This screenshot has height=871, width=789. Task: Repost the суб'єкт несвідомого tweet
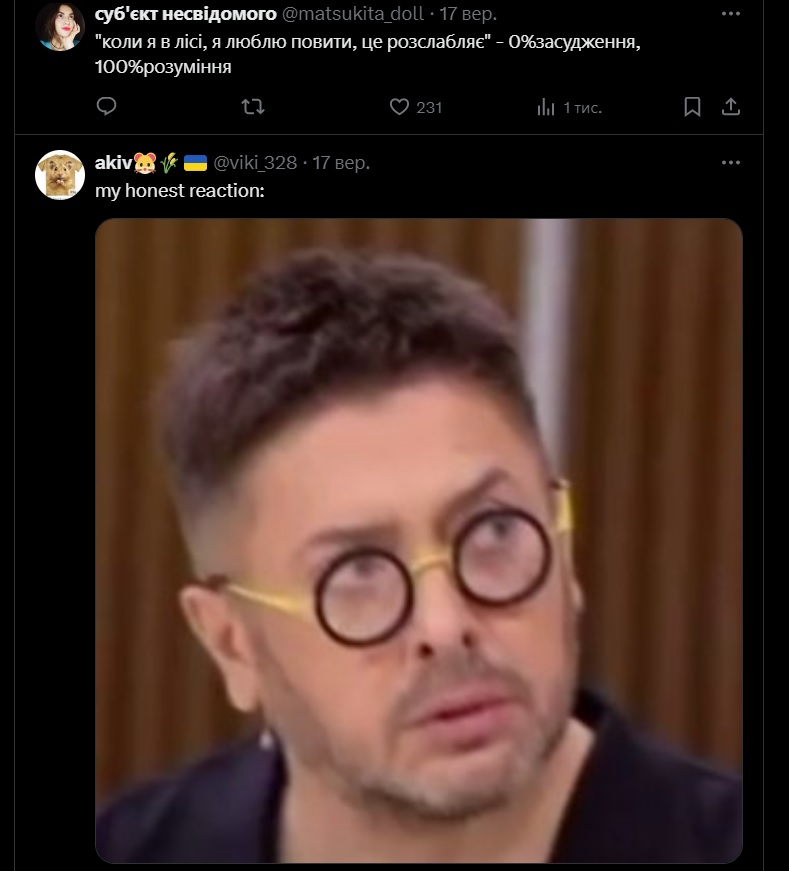tap(254, 106)
